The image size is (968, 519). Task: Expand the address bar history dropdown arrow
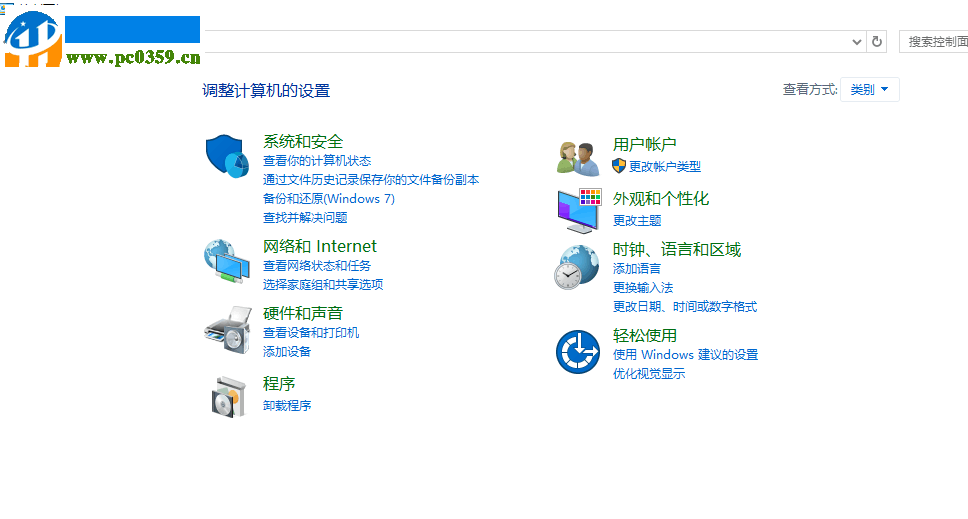click(x=856, y=42)
